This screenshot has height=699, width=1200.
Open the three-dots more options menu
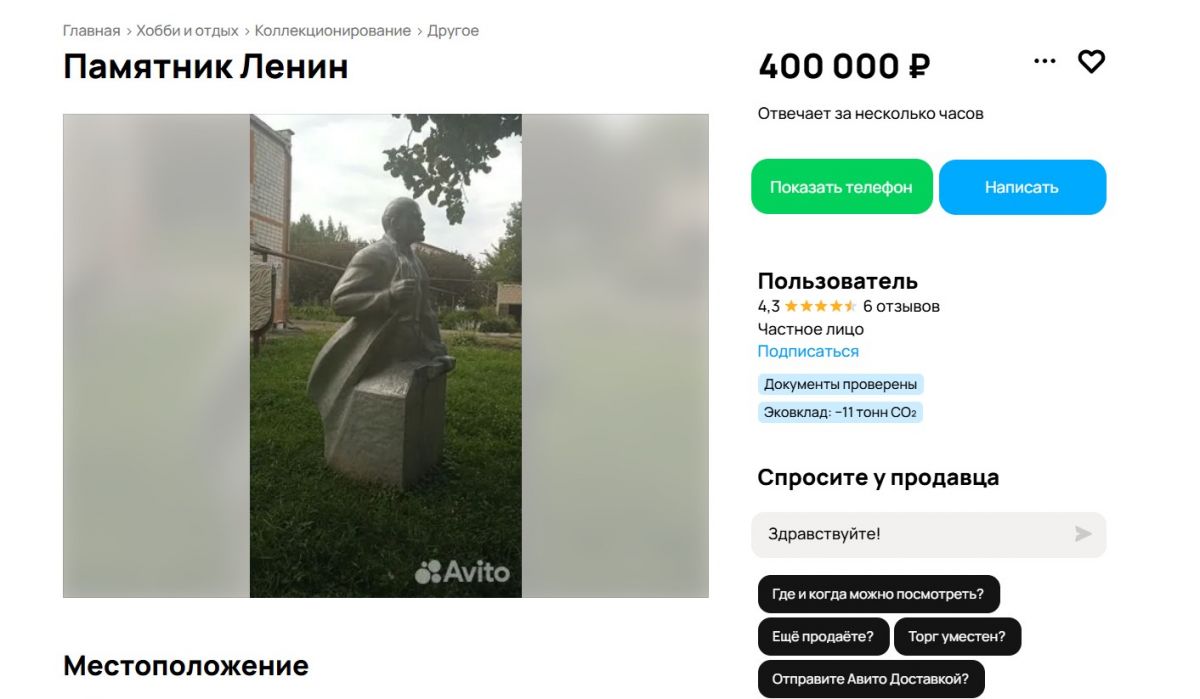click(x=1045, y=62)
